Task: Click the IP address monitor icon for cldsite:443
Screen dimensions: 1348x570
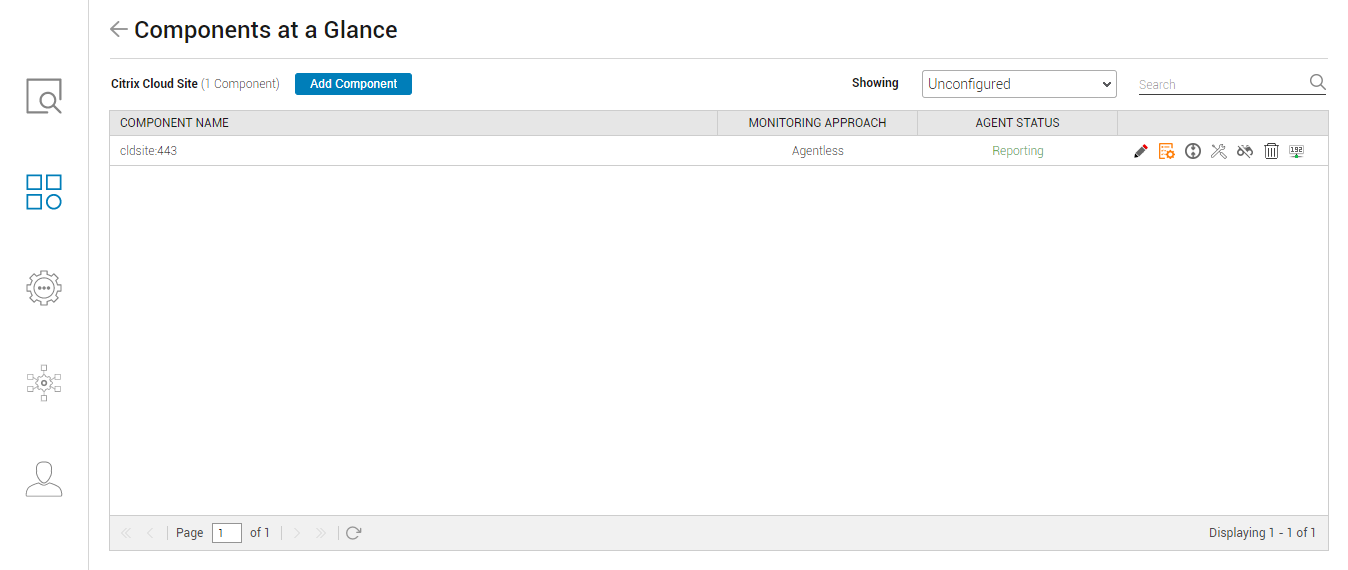Action: click(x=1297, y=151)
